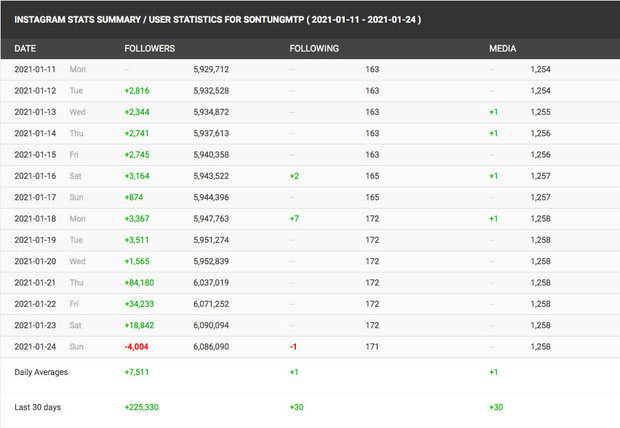
Task: Select the +84,180 follower gain value
Action: tap(140, 281)
